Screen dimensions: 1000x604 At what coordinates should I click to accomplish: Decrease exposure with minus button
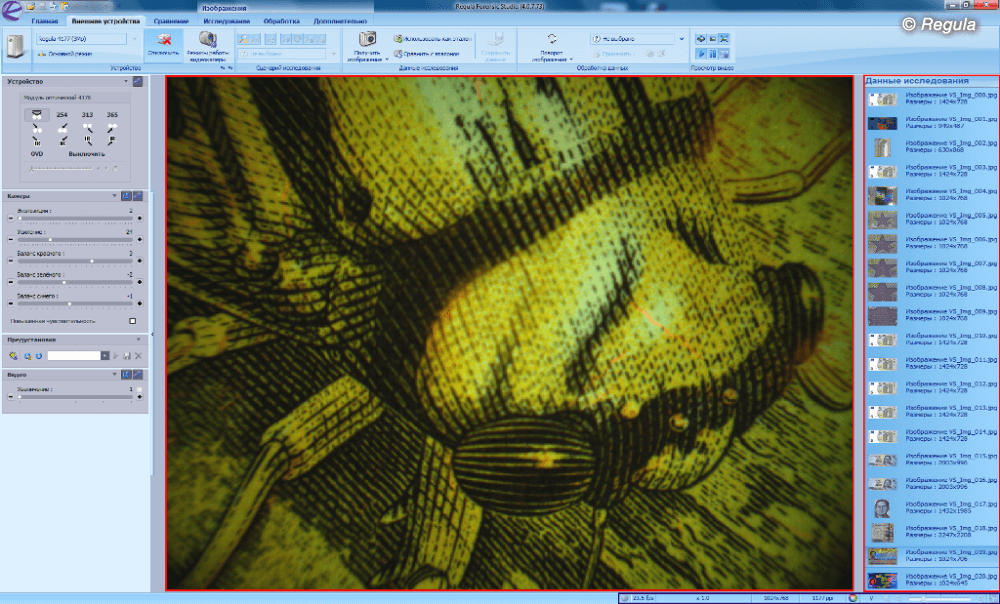10,218
